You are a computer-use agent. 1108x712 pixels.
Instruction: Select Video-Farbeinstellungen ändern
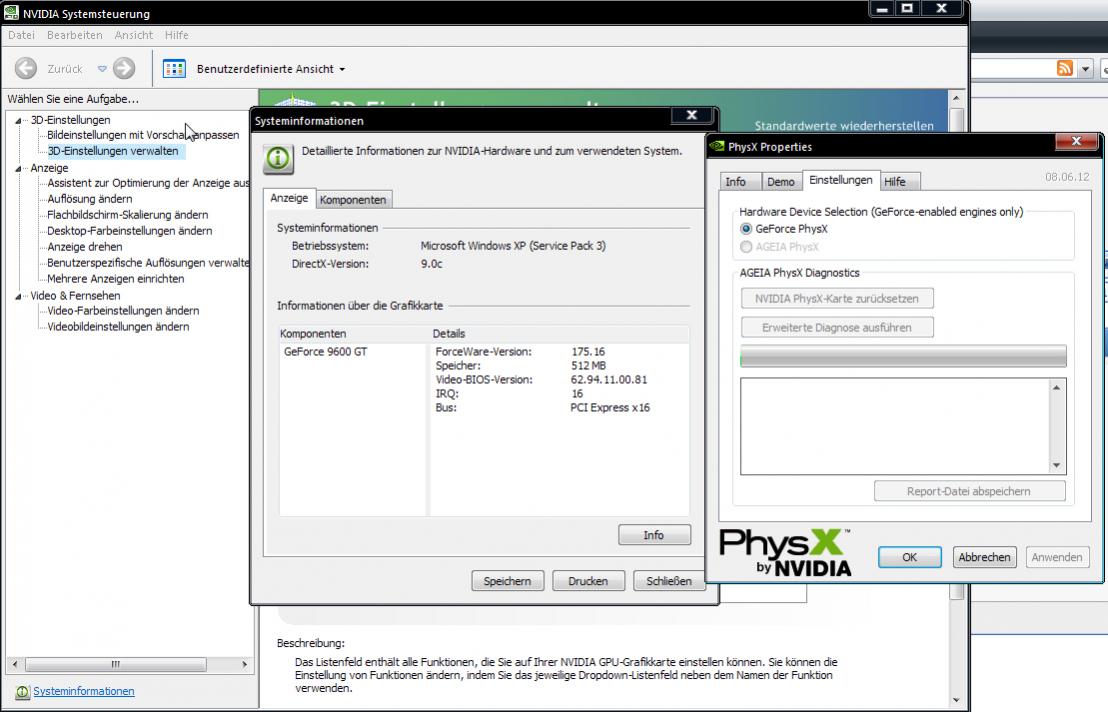(x=123, y=311)
